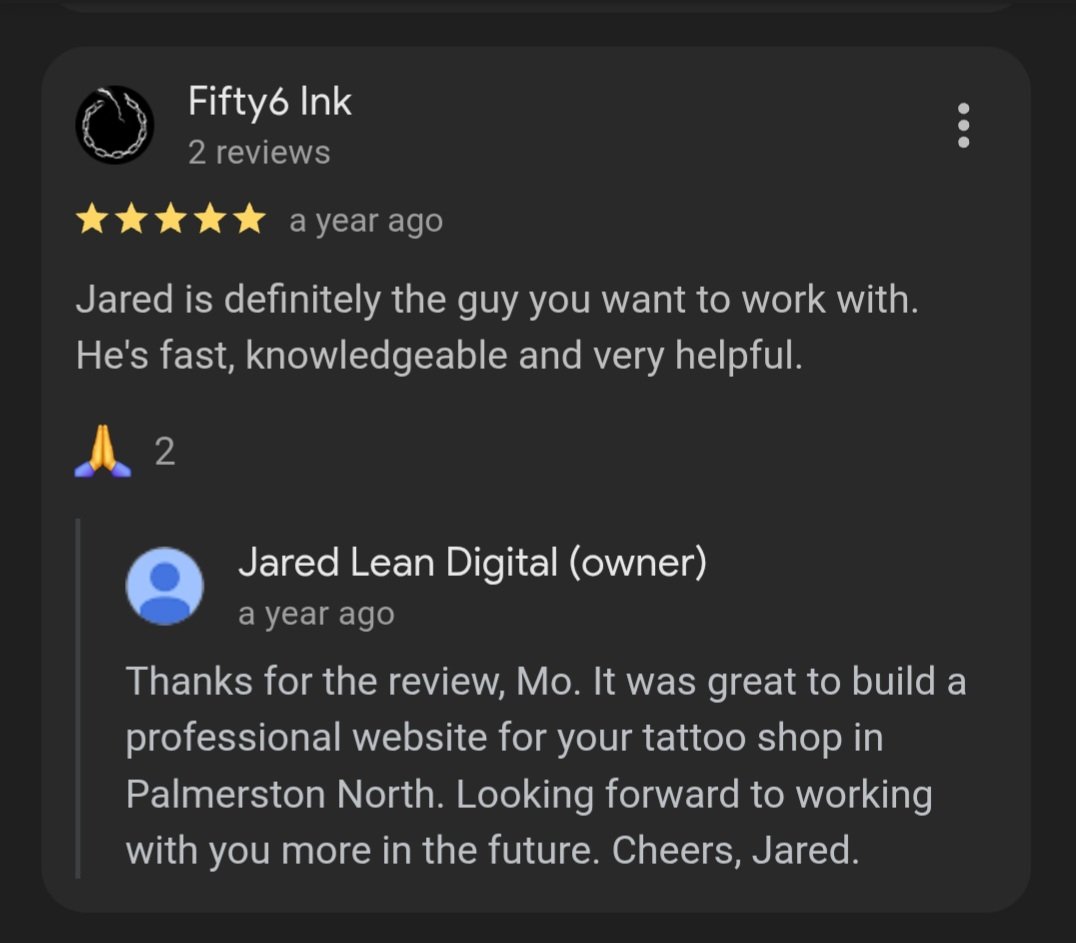Open the three-dot review options menu
This screenshot has height=943, width=1076.
click(963, 125)
